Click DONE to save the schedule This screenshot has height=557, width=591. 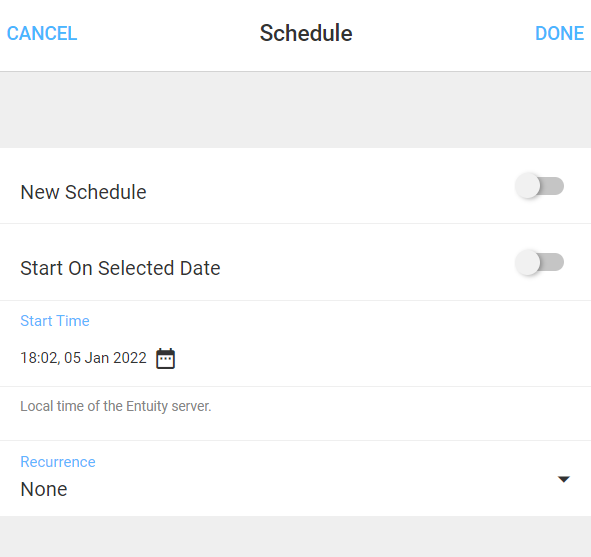[x=559, y=33]
